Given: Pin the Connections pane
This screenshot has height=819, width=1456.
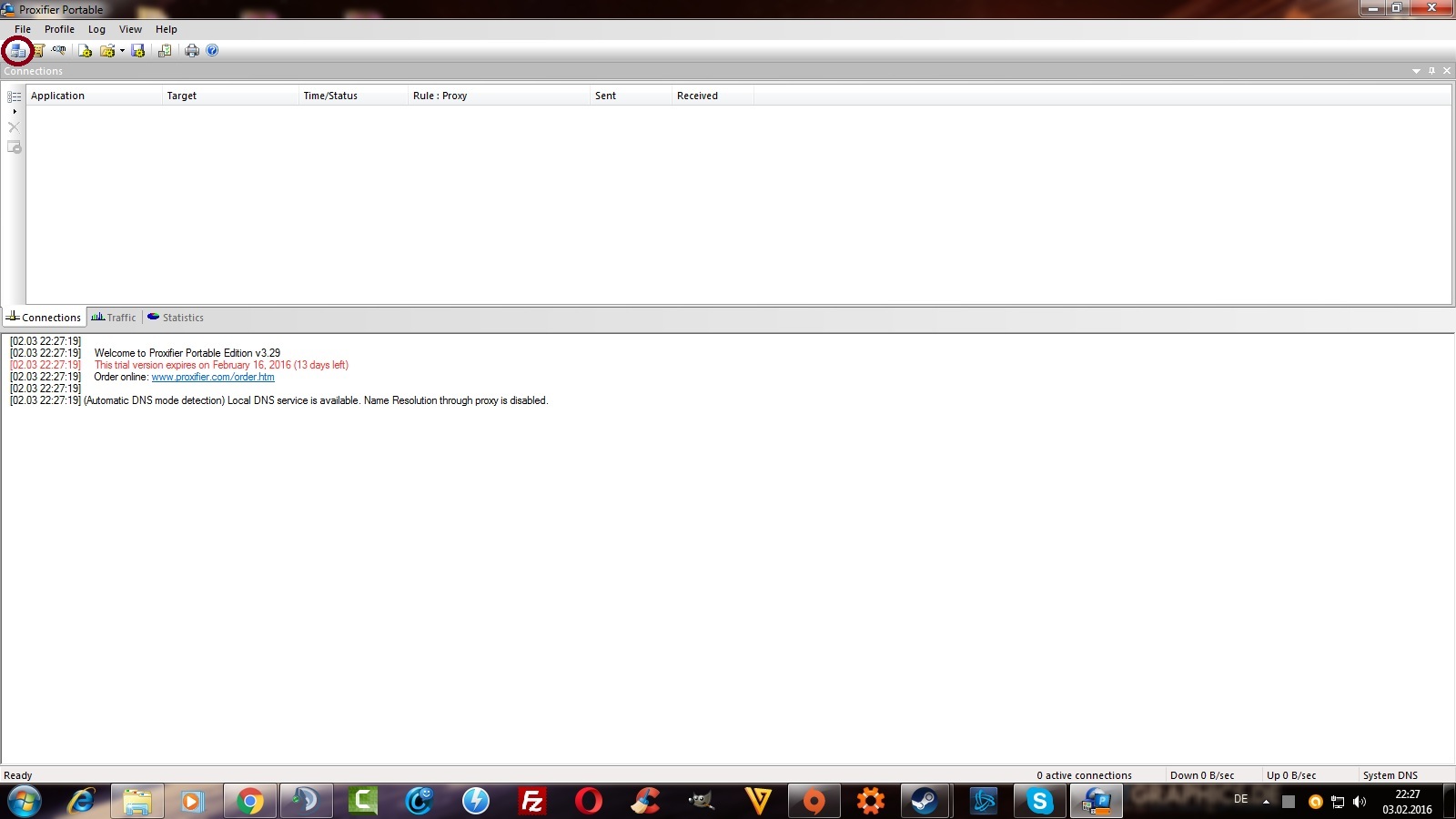Looking at the screenshot, I should [x=1431, y=71].
